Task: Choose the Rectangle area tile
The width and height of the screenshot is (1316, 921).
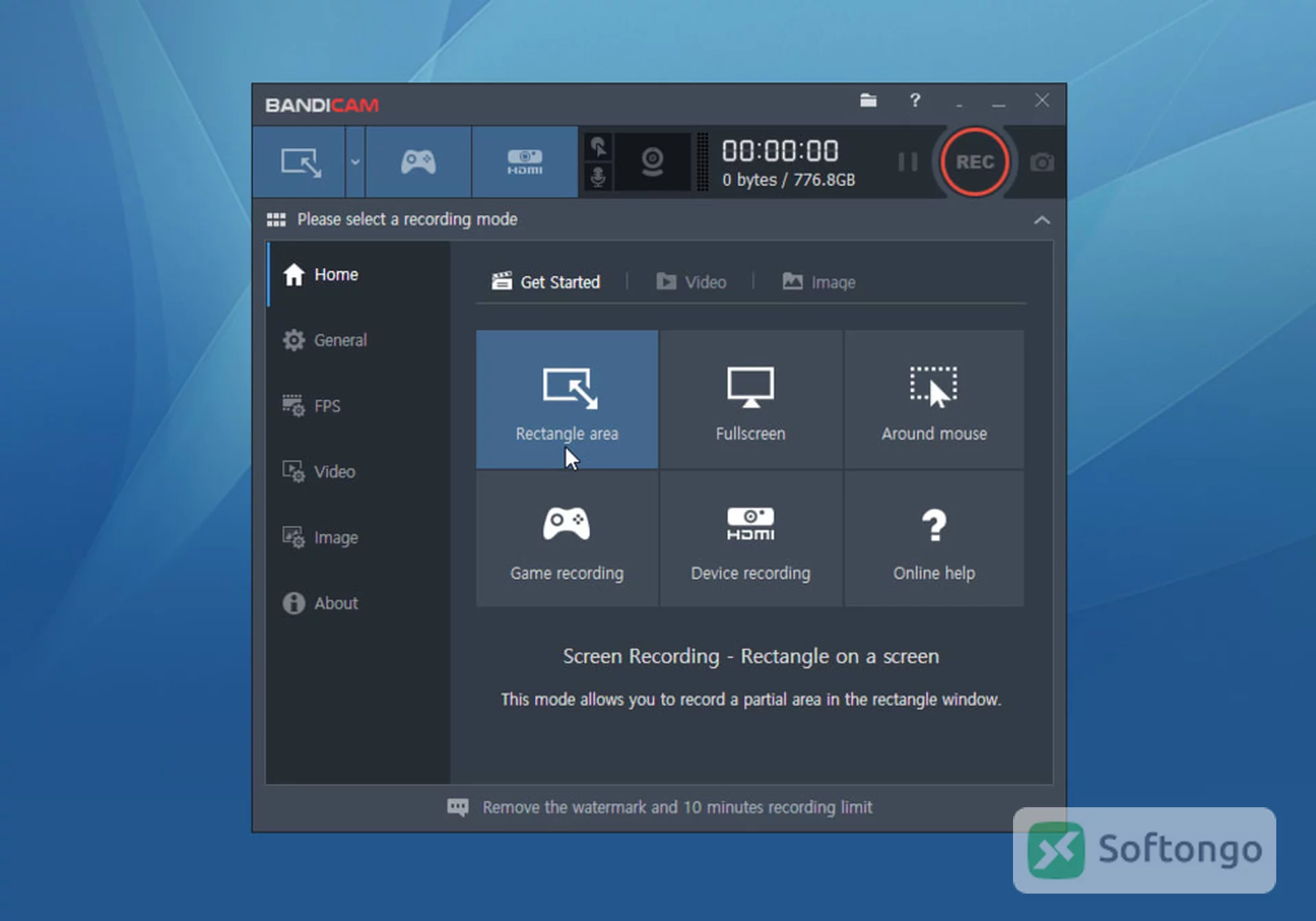Action: click(x=567, y=400)
